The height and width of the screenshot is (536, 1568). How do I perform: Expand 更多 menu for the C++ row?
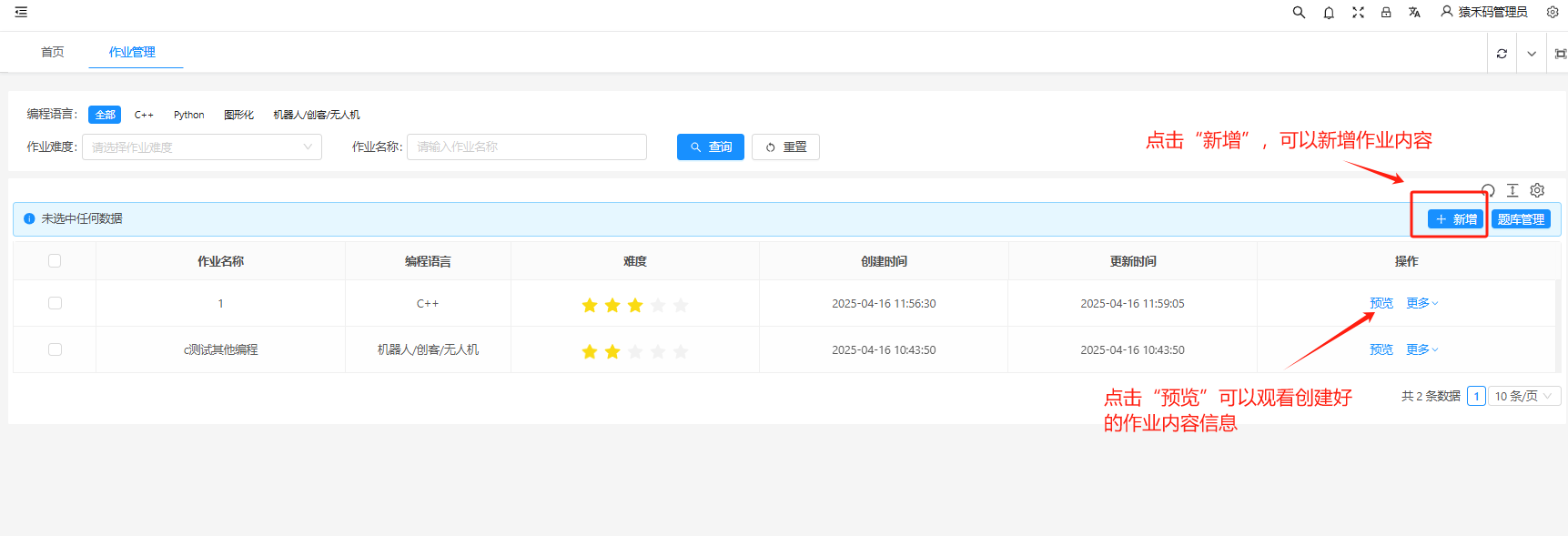point(1421,303)
